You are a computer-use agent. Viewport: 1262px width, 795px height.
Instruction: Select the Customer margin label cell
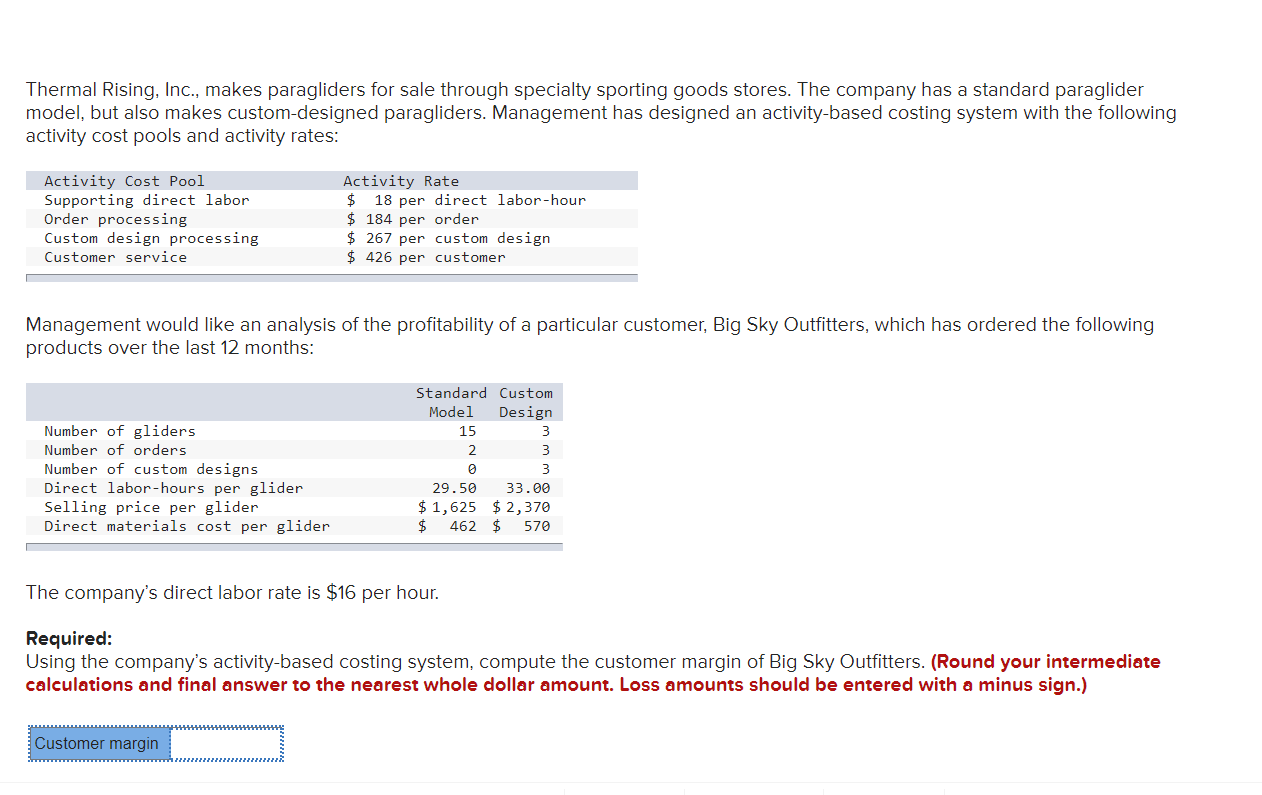97,743
